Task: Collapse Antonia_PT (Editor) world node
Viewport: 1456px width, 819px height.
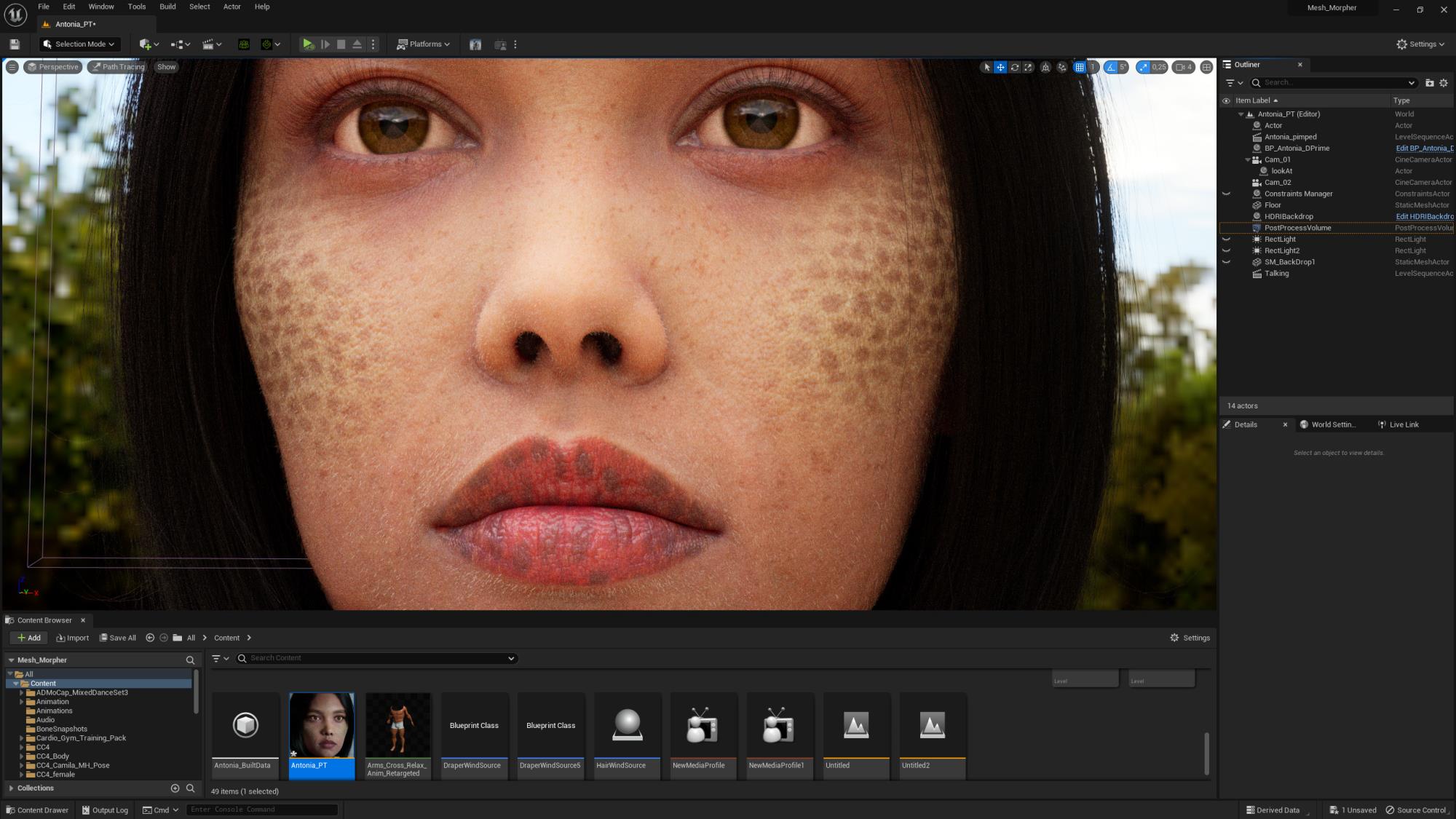Action: pyautogui.click(x=1241, y=114)
